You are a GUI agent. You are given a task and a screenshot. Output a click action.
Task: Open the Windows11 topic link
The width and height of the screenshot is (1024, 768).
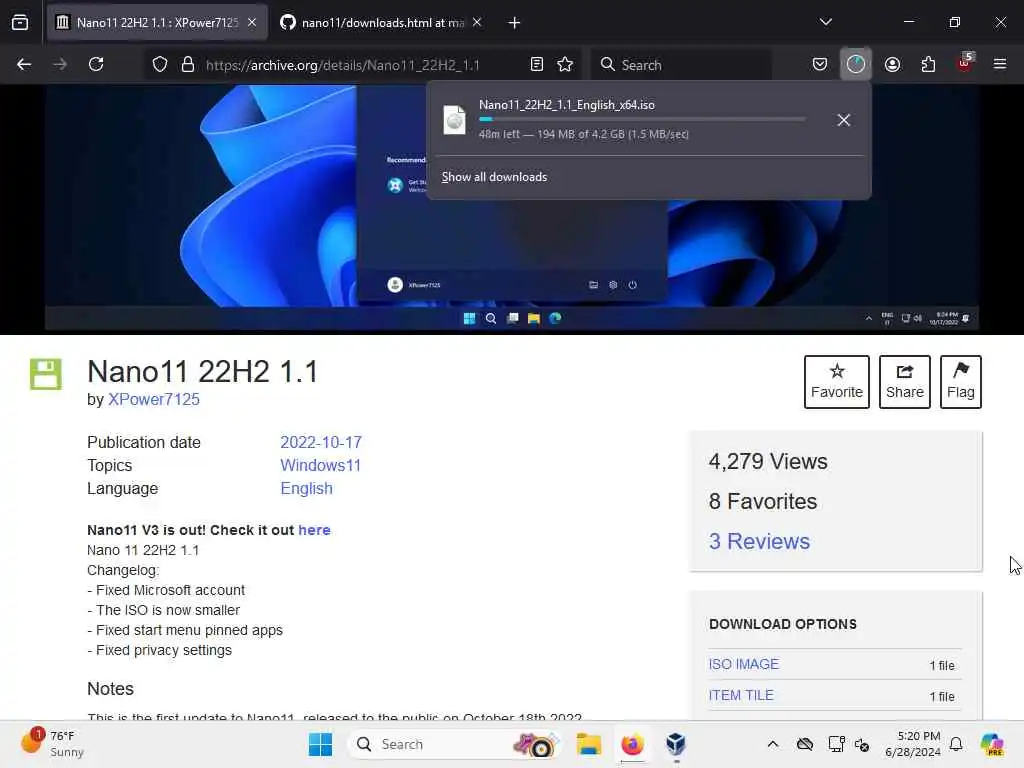click(x=320, y=466)
